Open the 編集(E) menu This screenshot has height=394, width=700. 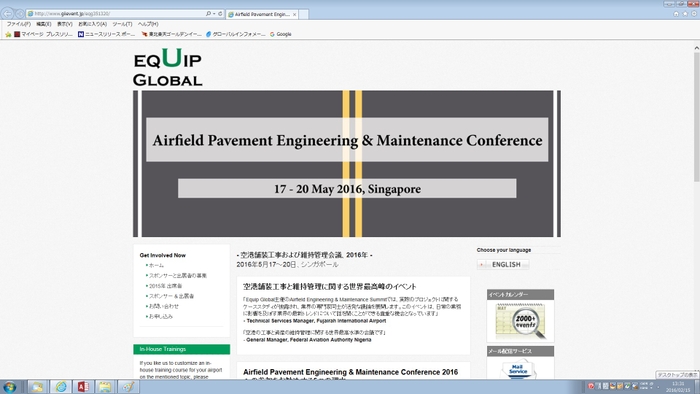point(44,24)
